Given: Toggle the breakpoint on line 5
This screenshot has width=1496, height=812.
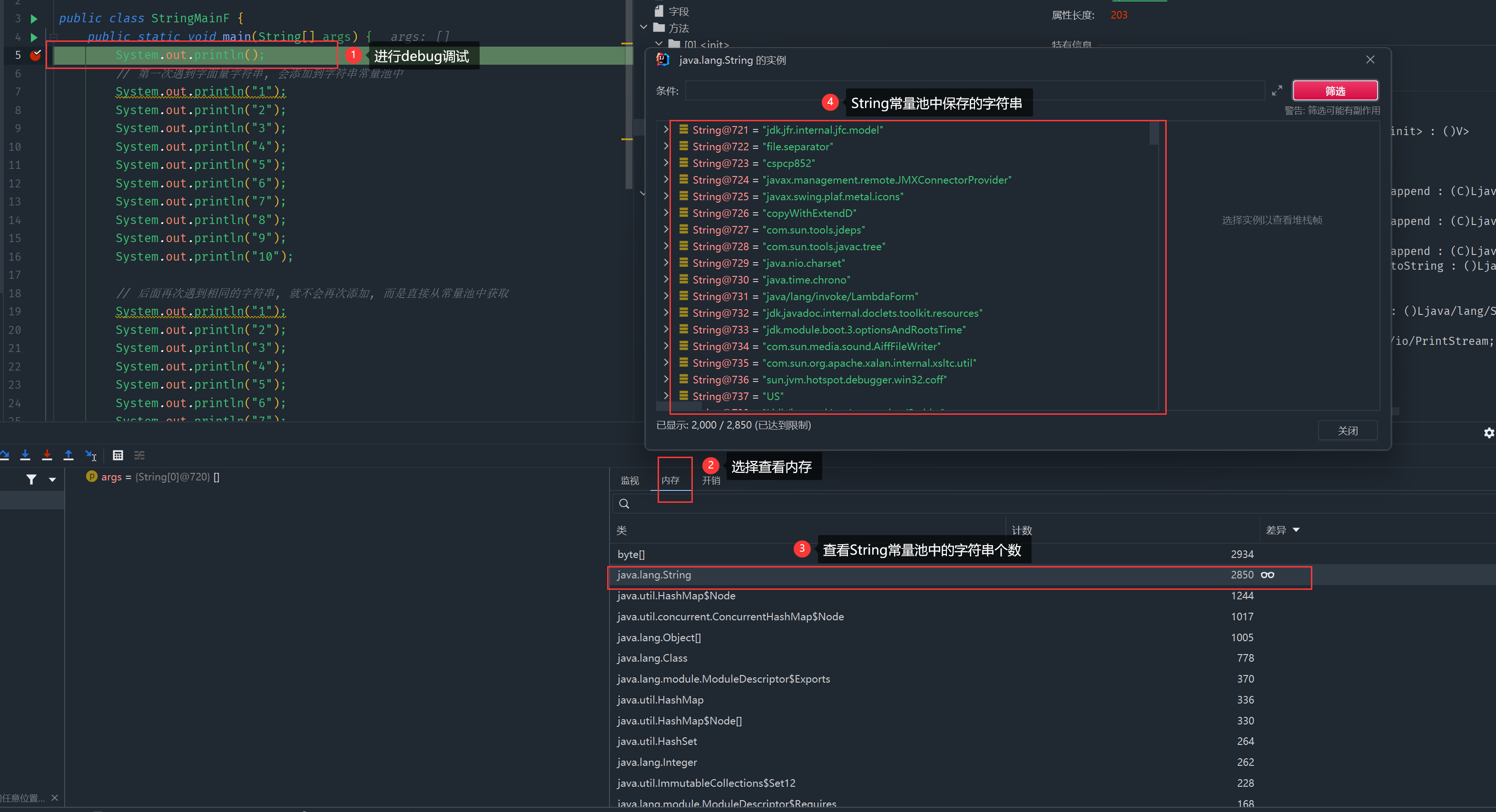Looking at the screenshot, I should pyautogui.click(x=35, y=55).
